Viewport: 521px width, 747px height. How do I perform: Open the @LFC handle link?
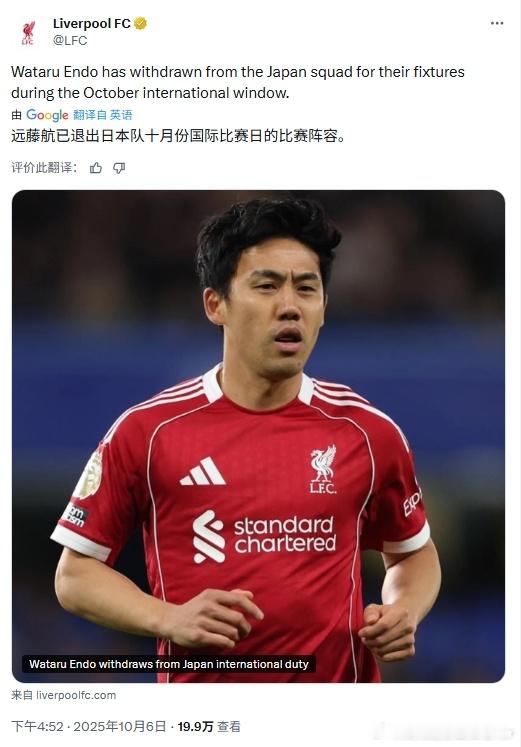70,40
